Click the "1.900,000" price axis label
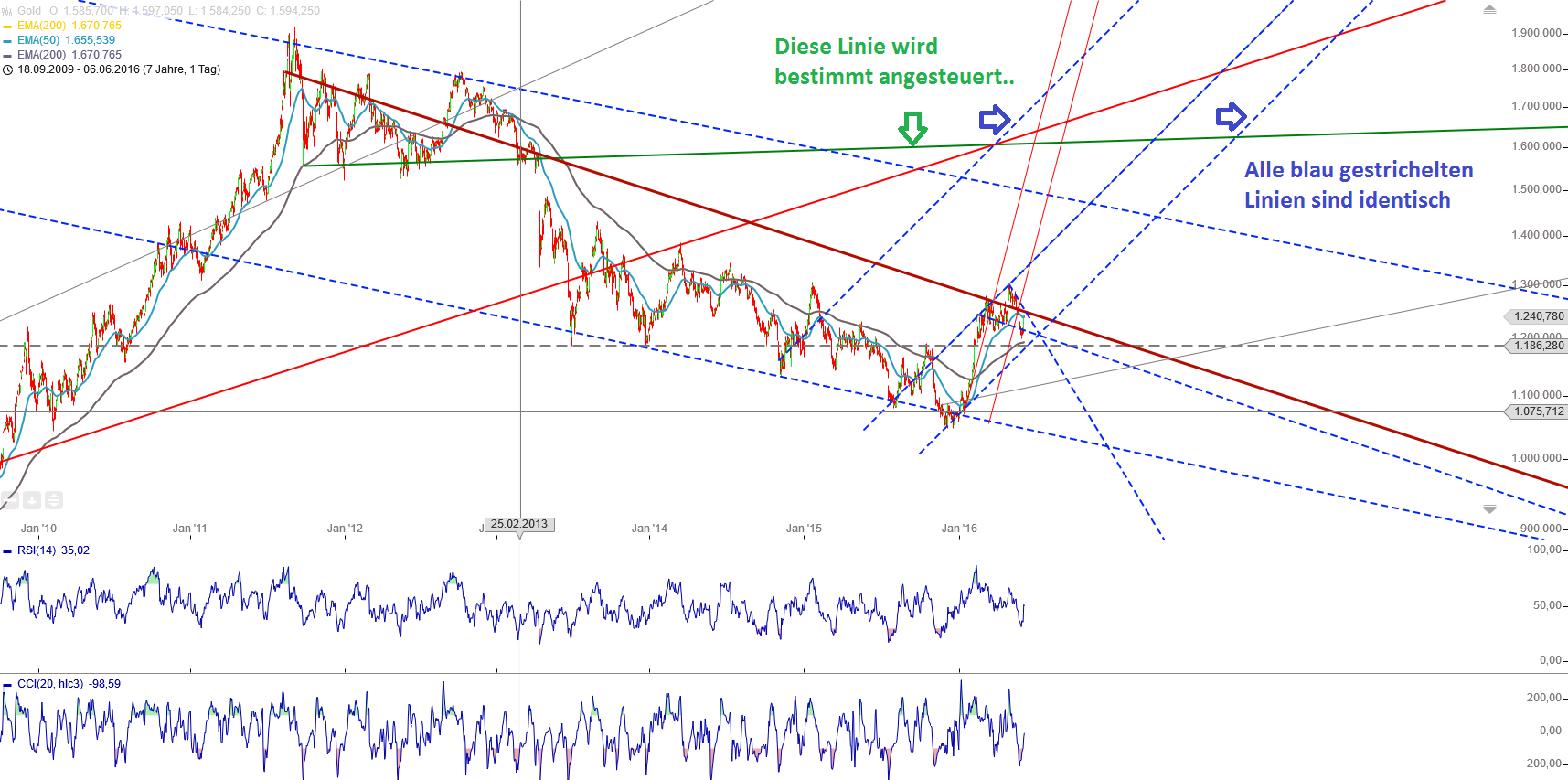 pyautogui.click(x=1537, y=33)
